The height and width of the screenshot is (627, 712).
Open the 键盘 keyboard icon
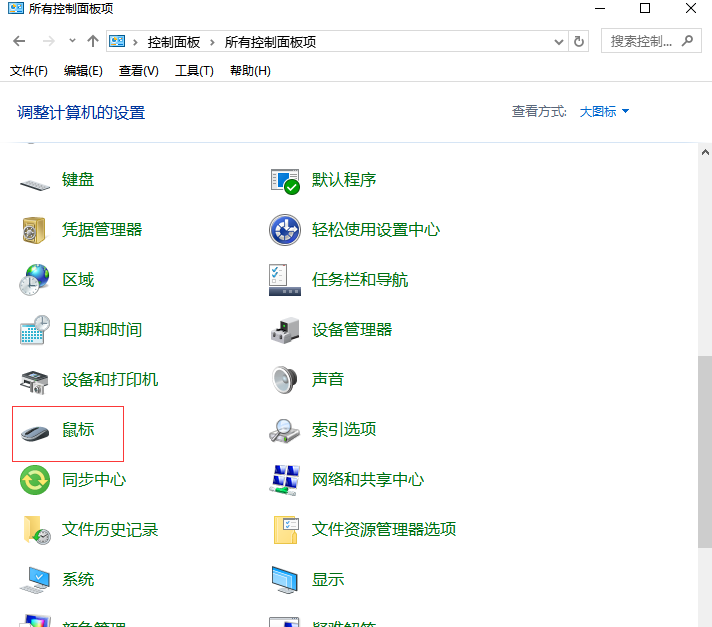point(35,185)
